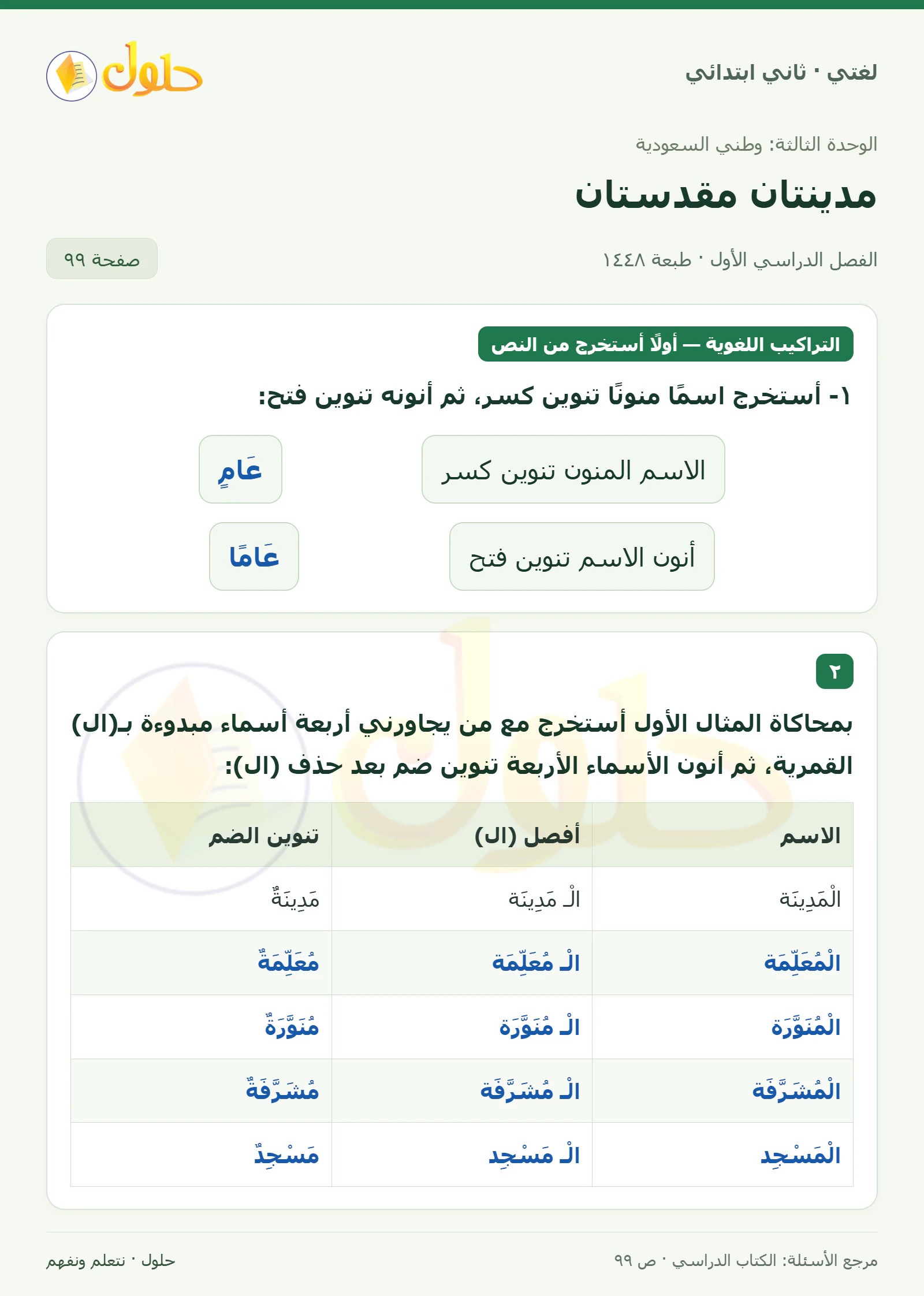
Task: Click the الاسم المنون تنوين كسر label box
Action: tap(573, 470)
